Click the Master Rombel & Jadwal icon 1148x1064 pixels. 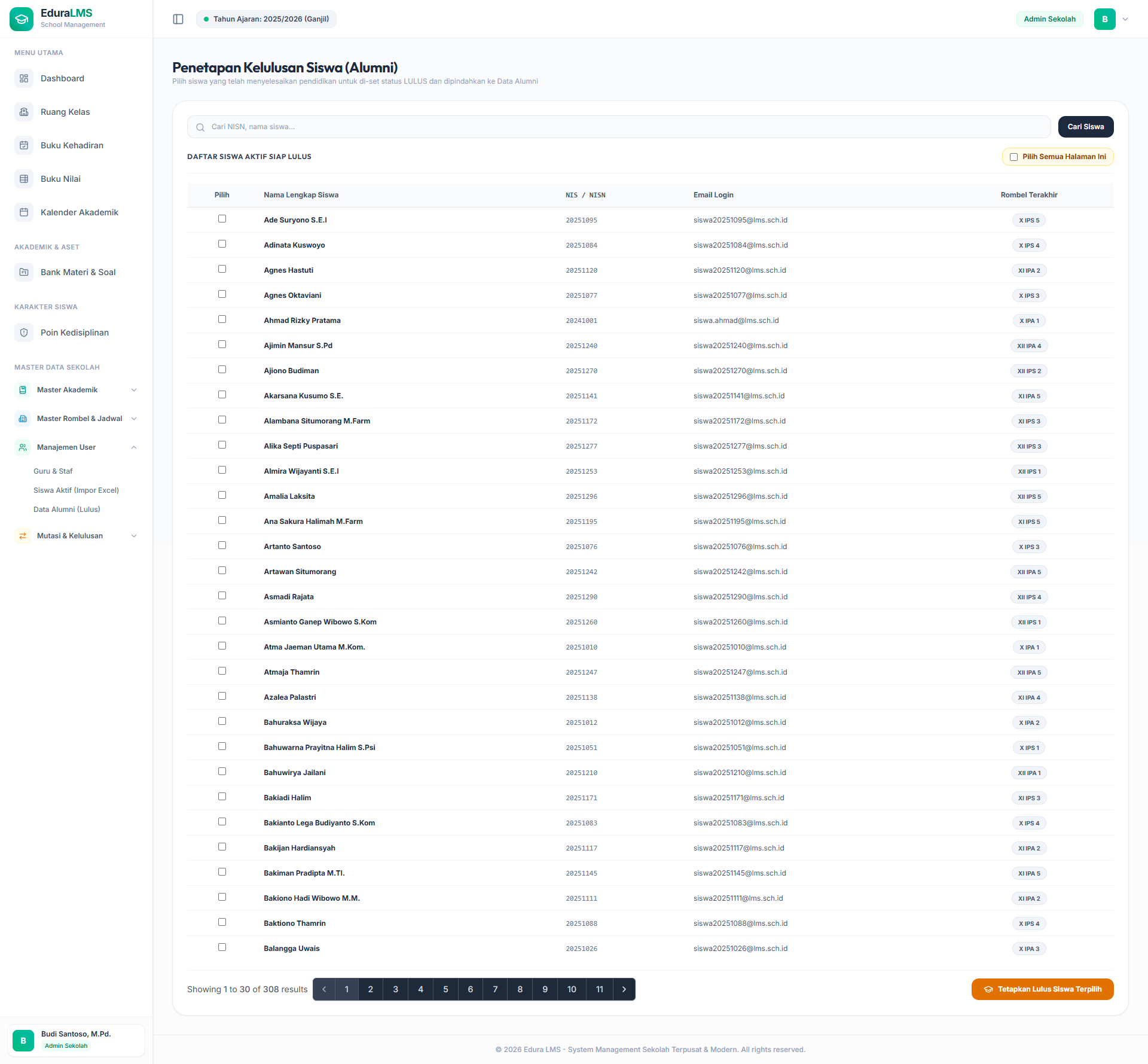coord(23,419)
